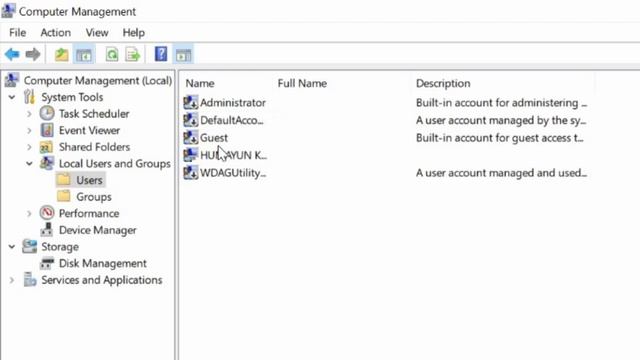
Task: Click the Export List toolbar icon
Action: point(133,54)
